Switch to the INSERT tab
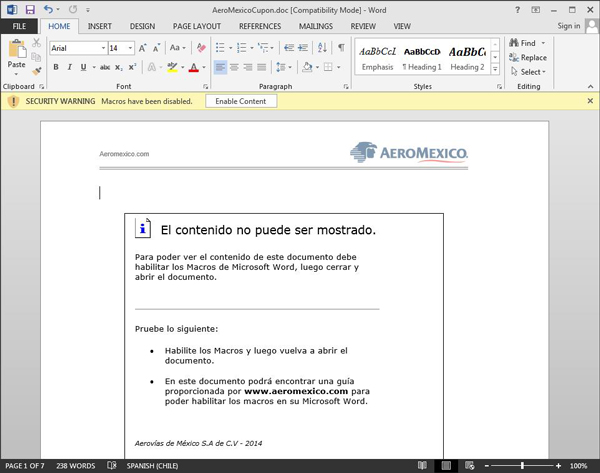Image resolution: width=600 pixels, height=473 pixels. point(99,26)
